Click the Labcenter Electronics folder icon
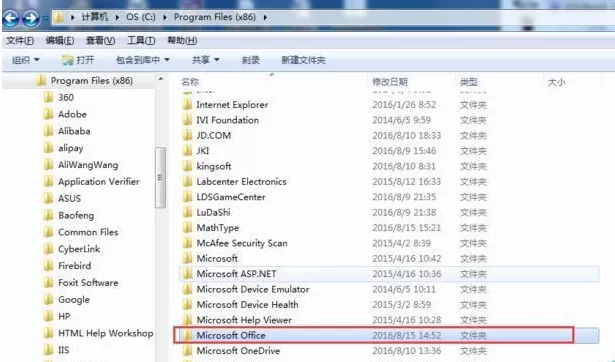 [x=187, y=181]
